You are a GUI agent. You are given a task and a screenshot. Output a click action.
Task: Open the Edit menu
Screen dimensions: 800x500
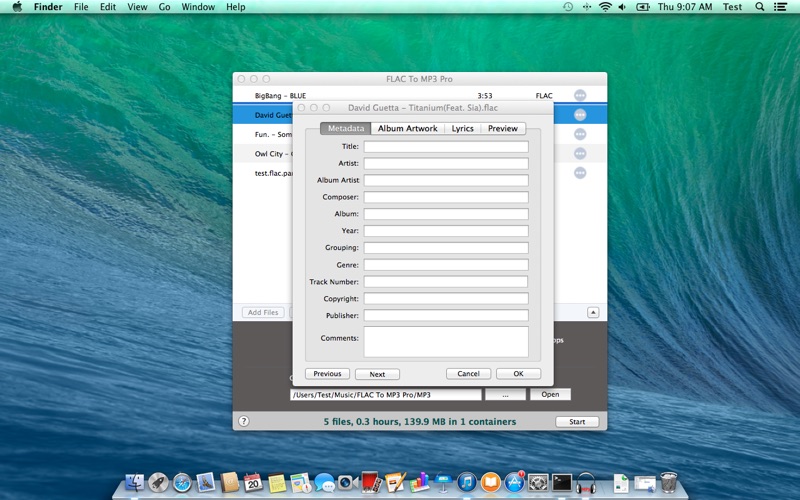(108, 7)
